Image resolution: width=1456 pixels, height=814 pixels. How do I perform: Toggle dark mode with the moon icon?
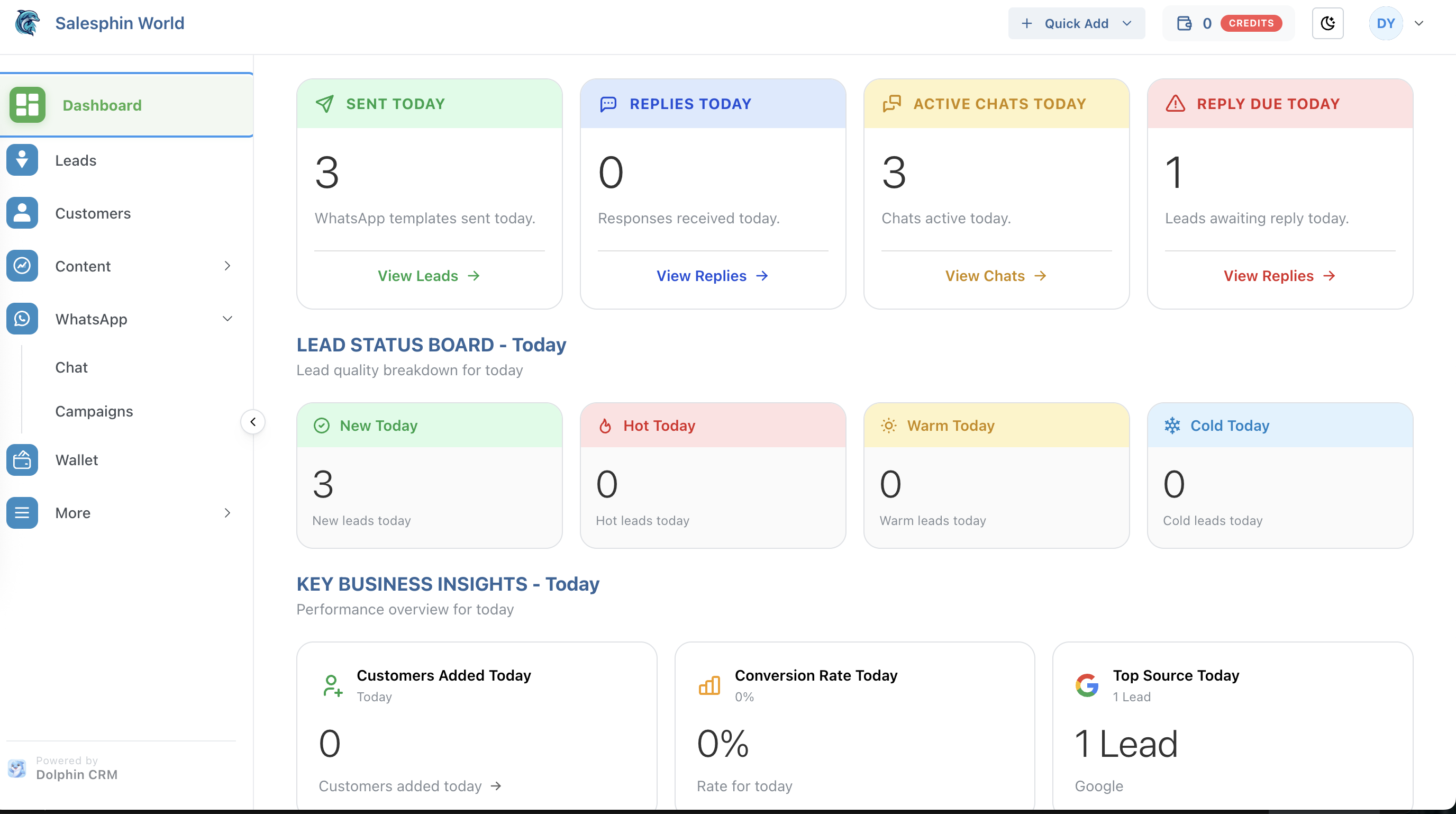click(1327, 23)
